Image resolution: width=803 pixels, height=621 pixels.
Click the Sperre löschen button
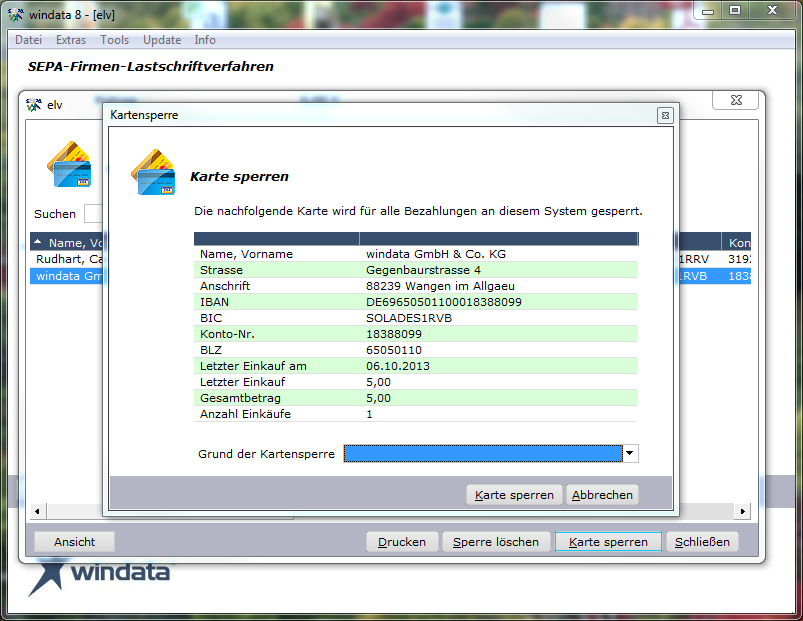point(496,542)
